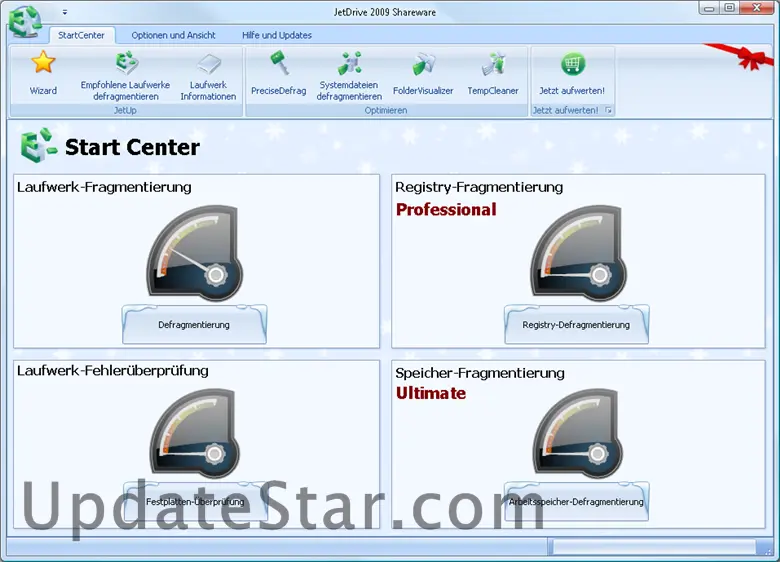Click the Jetzt aufwerten shopping cart icon
This screenshot has width=780, height=562.
point(573,64)
